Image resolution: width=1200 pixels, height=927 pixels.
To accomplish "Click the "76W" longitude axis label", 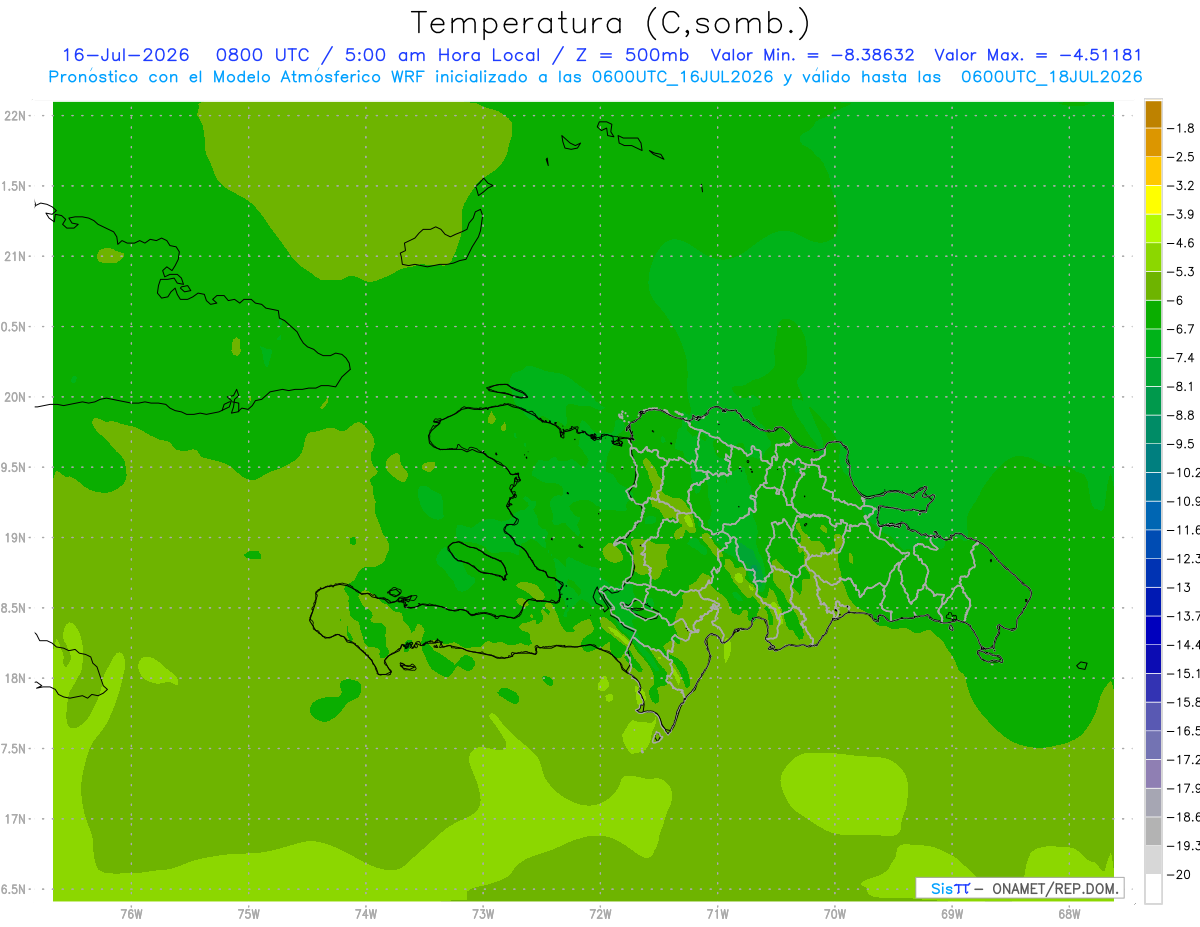I will coord(131,914).
